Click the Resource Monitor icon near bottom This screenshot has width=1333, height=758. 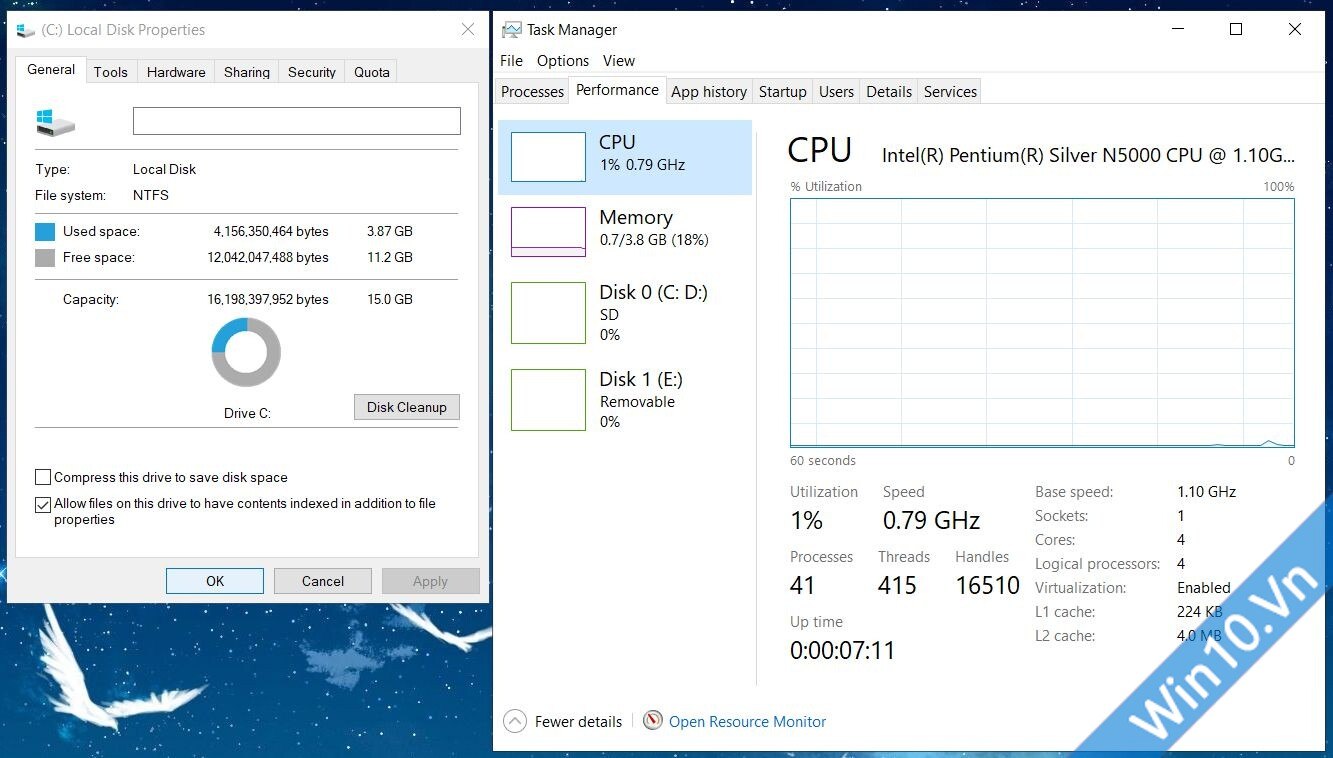pyautogui.click(x=653, y=720)
